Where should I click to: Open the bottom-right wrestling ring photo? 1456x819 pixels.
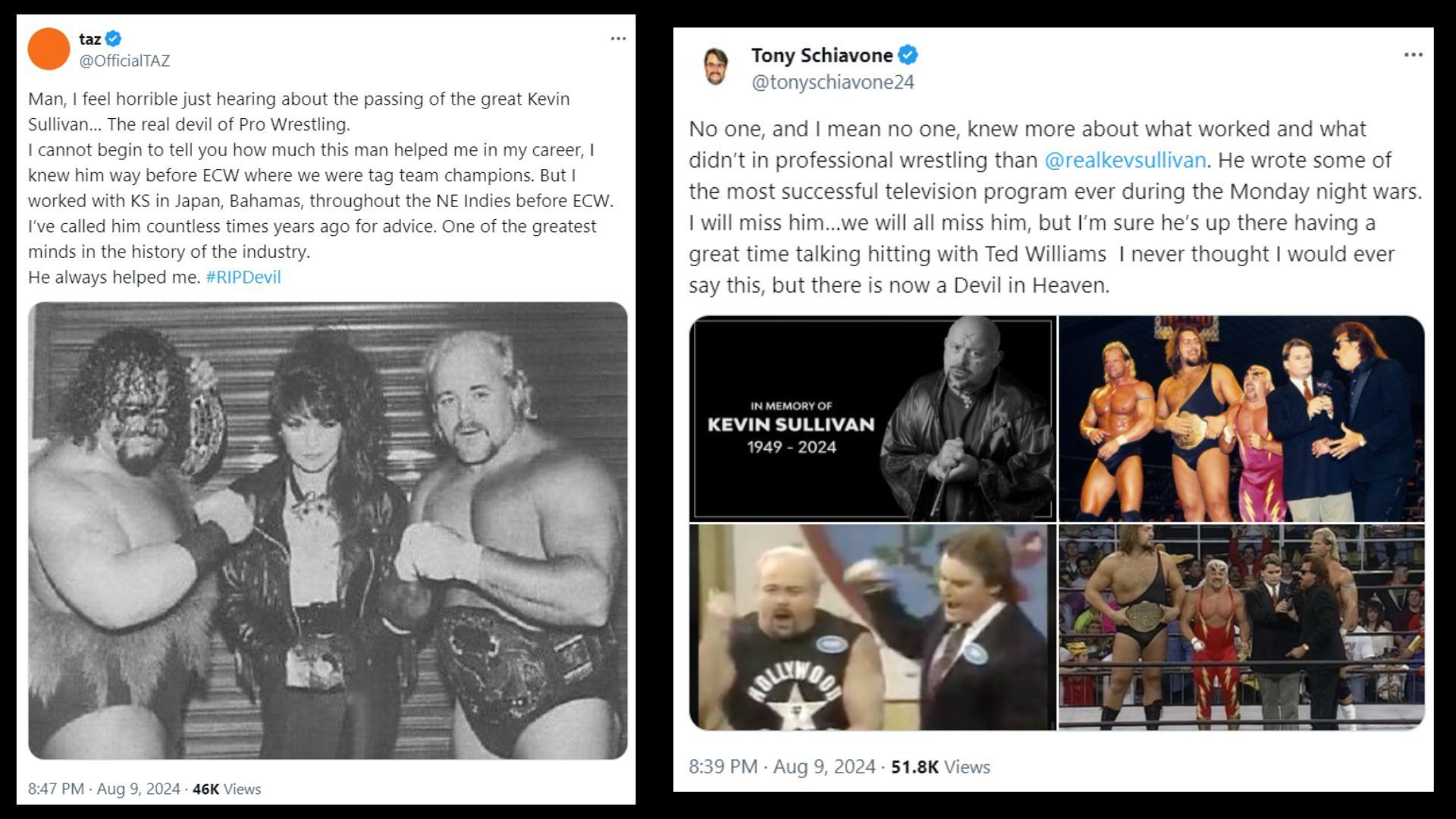point(1241,627)
